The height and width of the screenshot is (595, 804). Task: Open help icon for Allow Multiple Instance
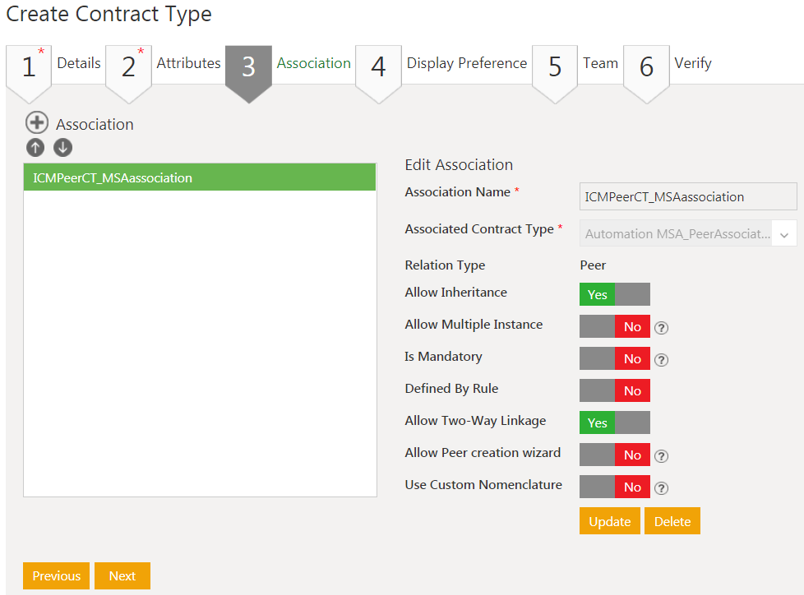[x=661, y=327]
